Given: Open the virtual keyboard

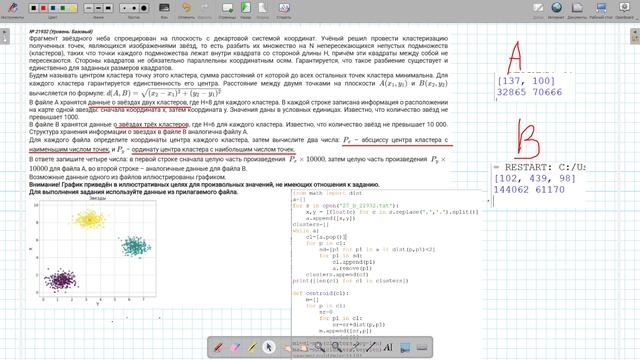Looking at the screenshot, I should [422, 347].
